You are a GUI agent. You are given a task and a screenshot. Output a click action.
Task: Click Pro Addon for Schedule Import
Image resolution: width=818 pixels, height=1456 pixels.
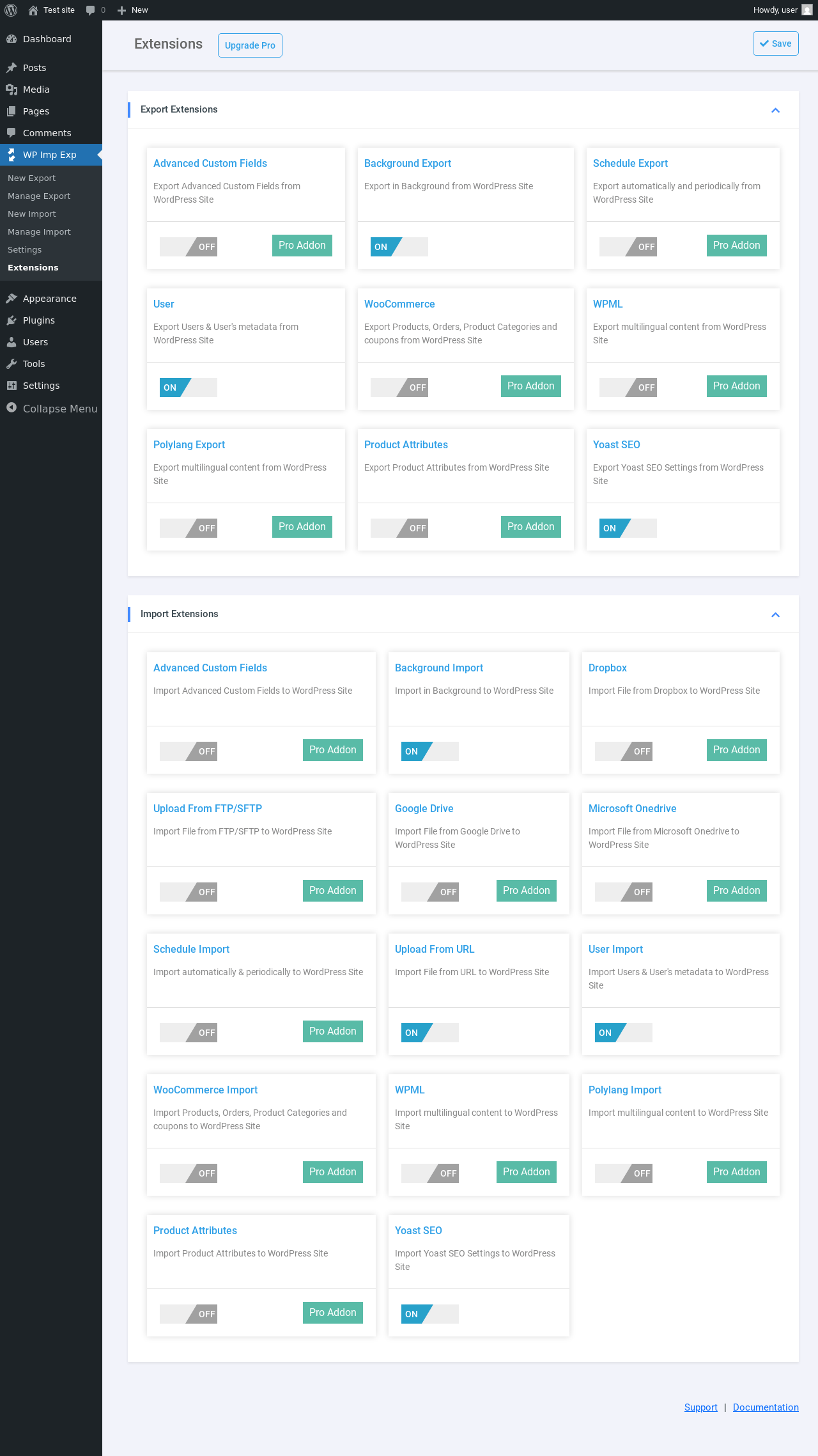click(x=333, y=1031)
